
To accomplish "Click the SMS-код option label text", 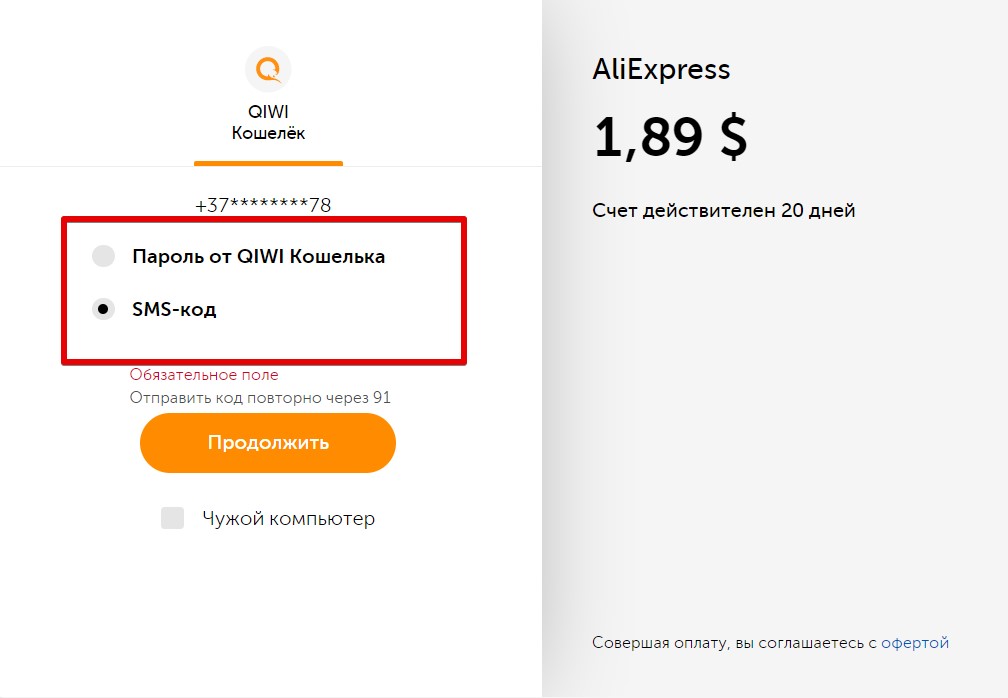I will coord(174,310).
